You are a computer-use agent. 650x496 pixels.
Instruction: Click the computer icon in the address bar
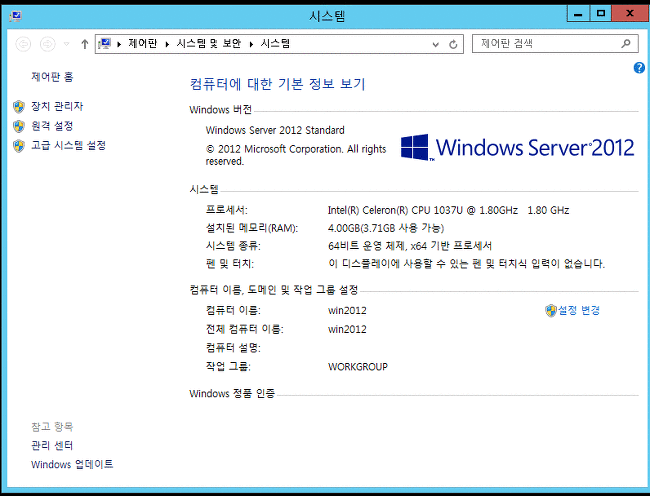[104, 44]
